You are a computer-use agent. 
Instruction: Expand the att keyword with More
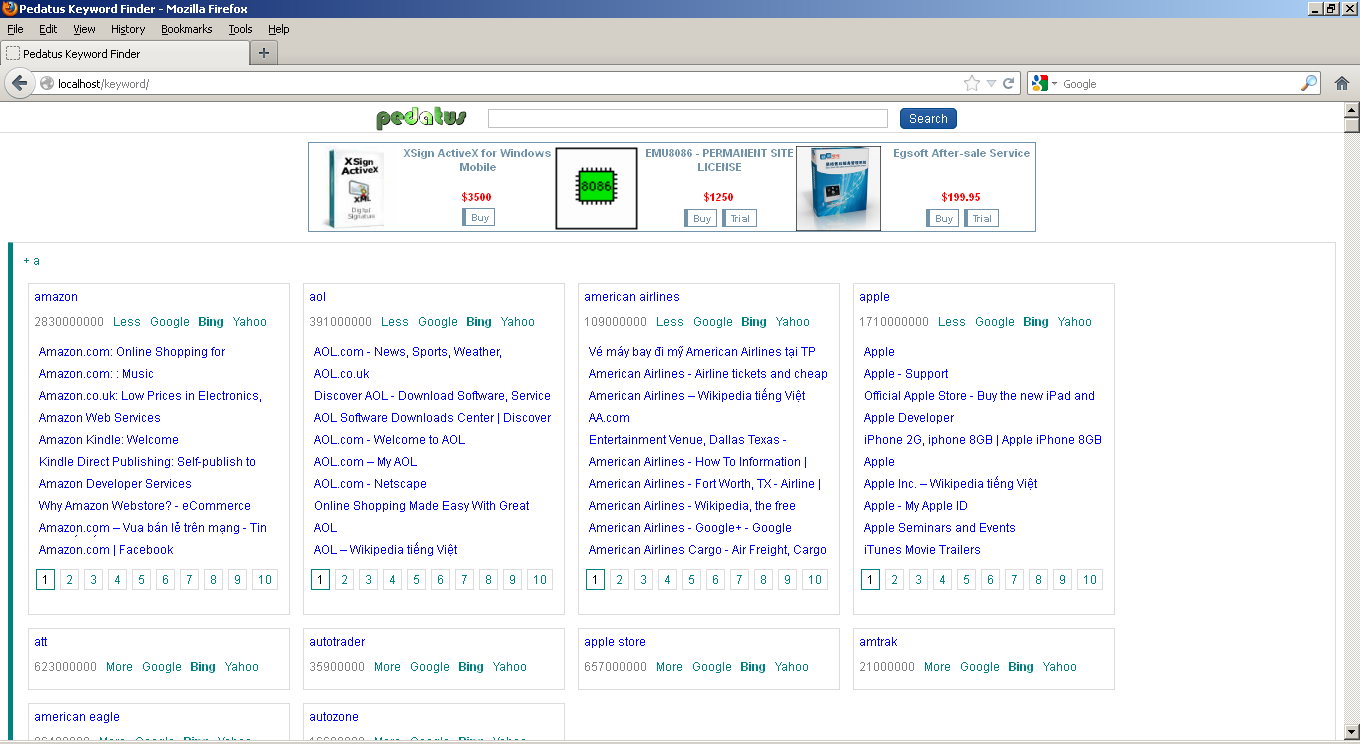click(x=119, y=667)
